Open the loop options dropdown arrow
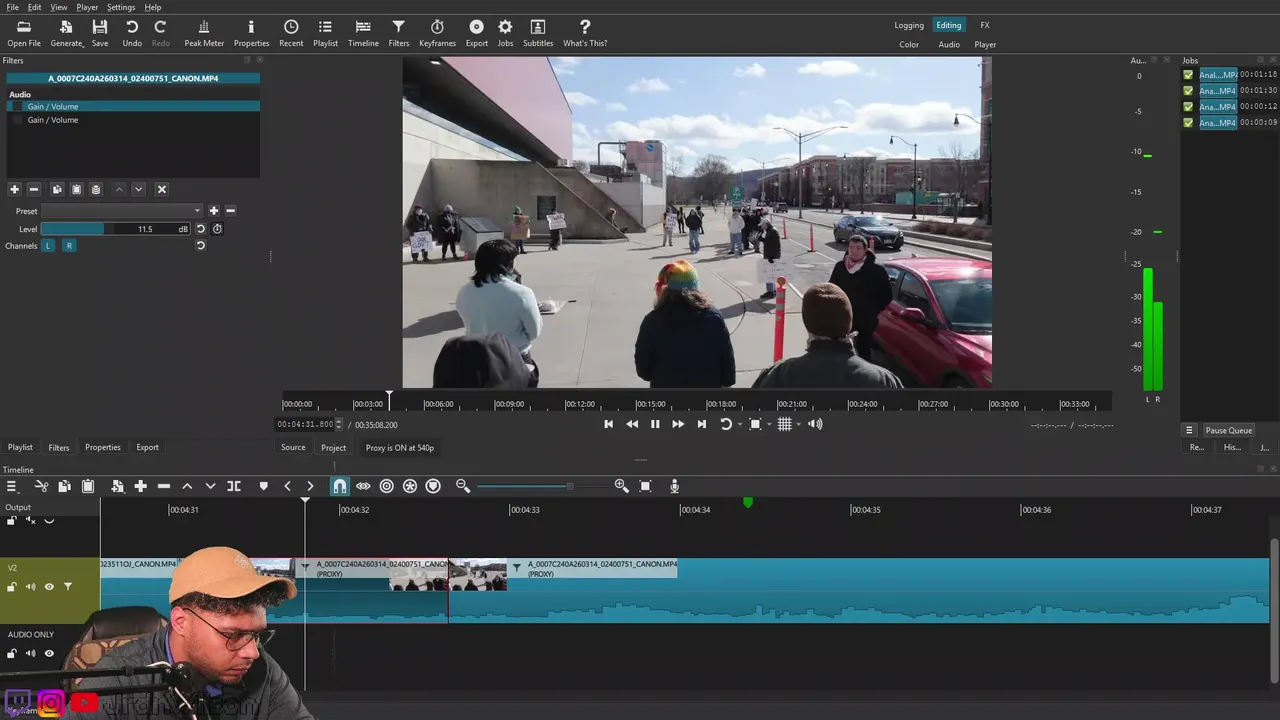 point(740,424)
